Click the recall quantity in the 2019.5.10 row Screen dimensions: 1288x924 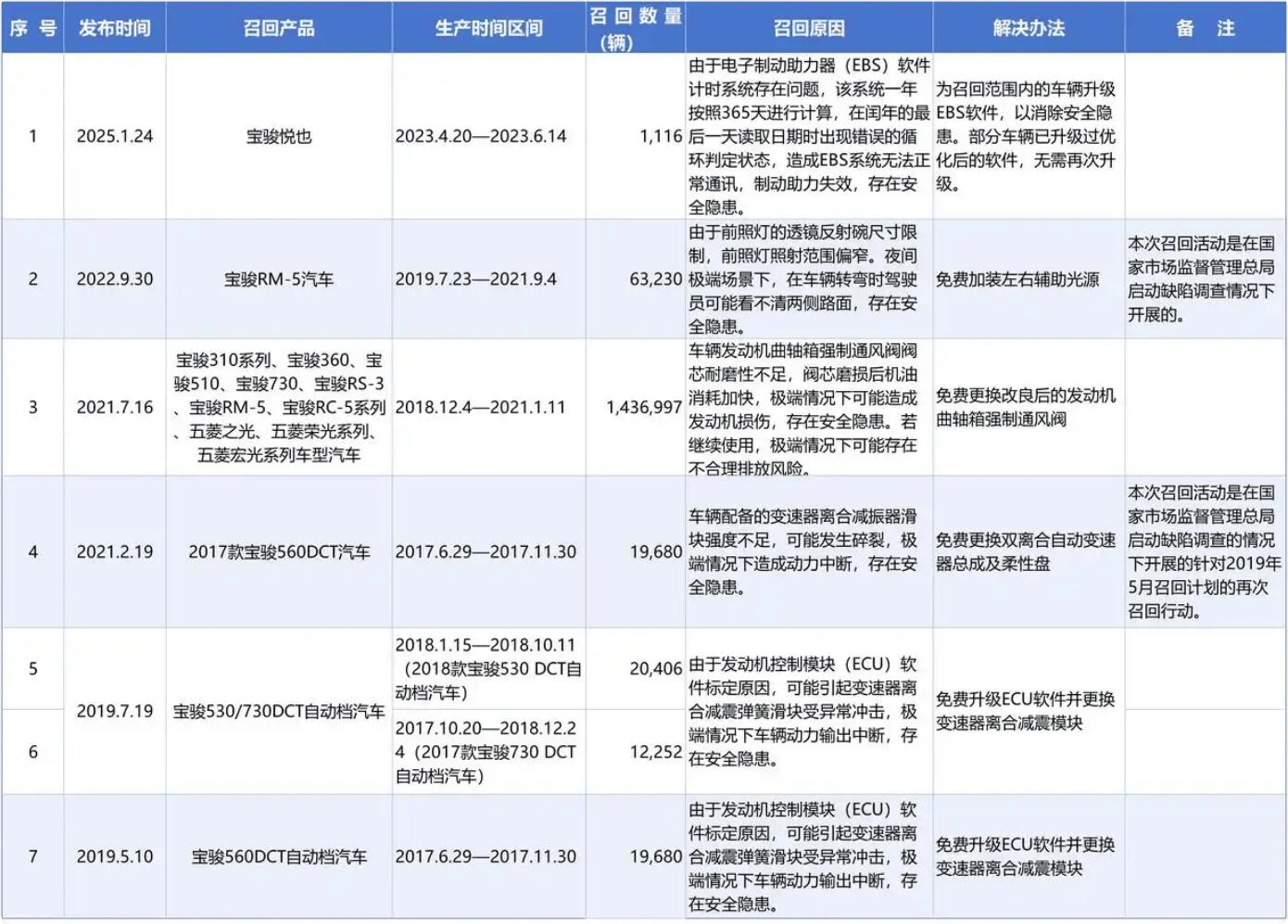click(x=636, y=856)
